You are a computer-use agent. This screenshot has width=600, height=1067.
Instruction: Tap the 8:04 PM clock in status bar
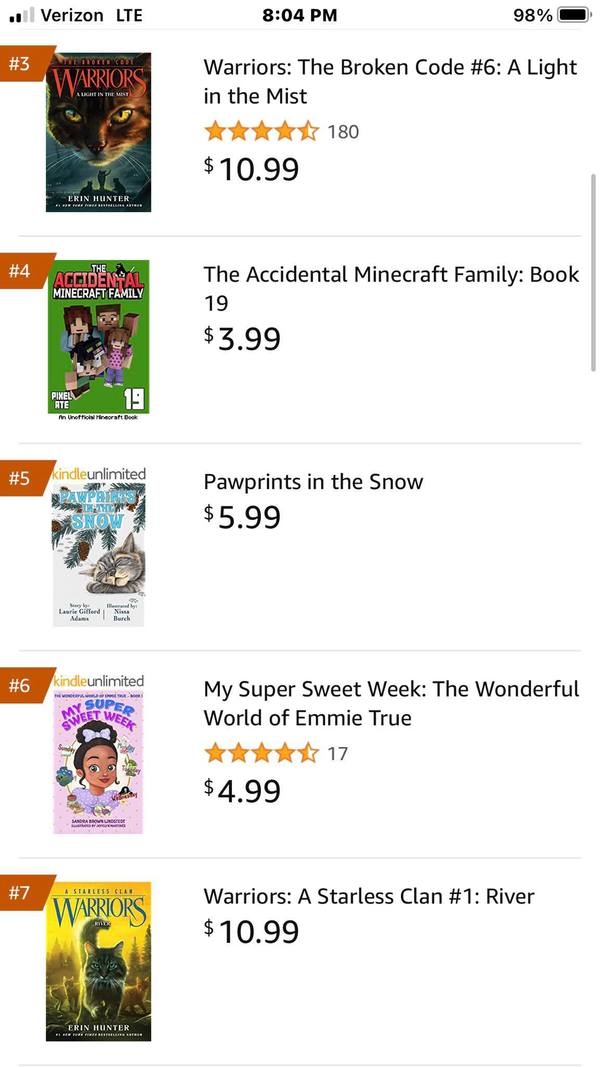coord(300,15)
